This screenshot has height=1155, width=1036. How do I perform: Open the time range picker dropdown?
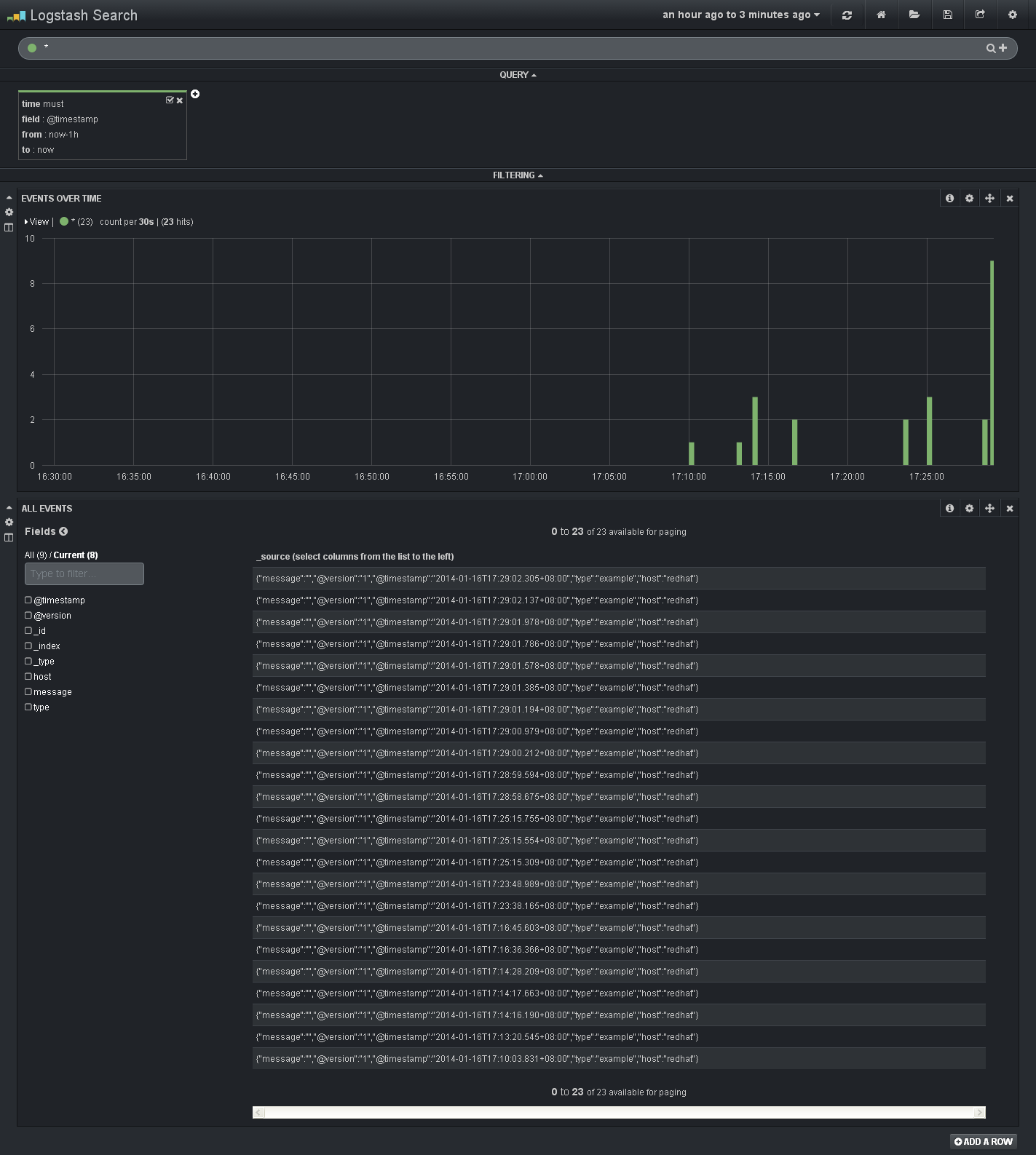[x=740, y=15]
